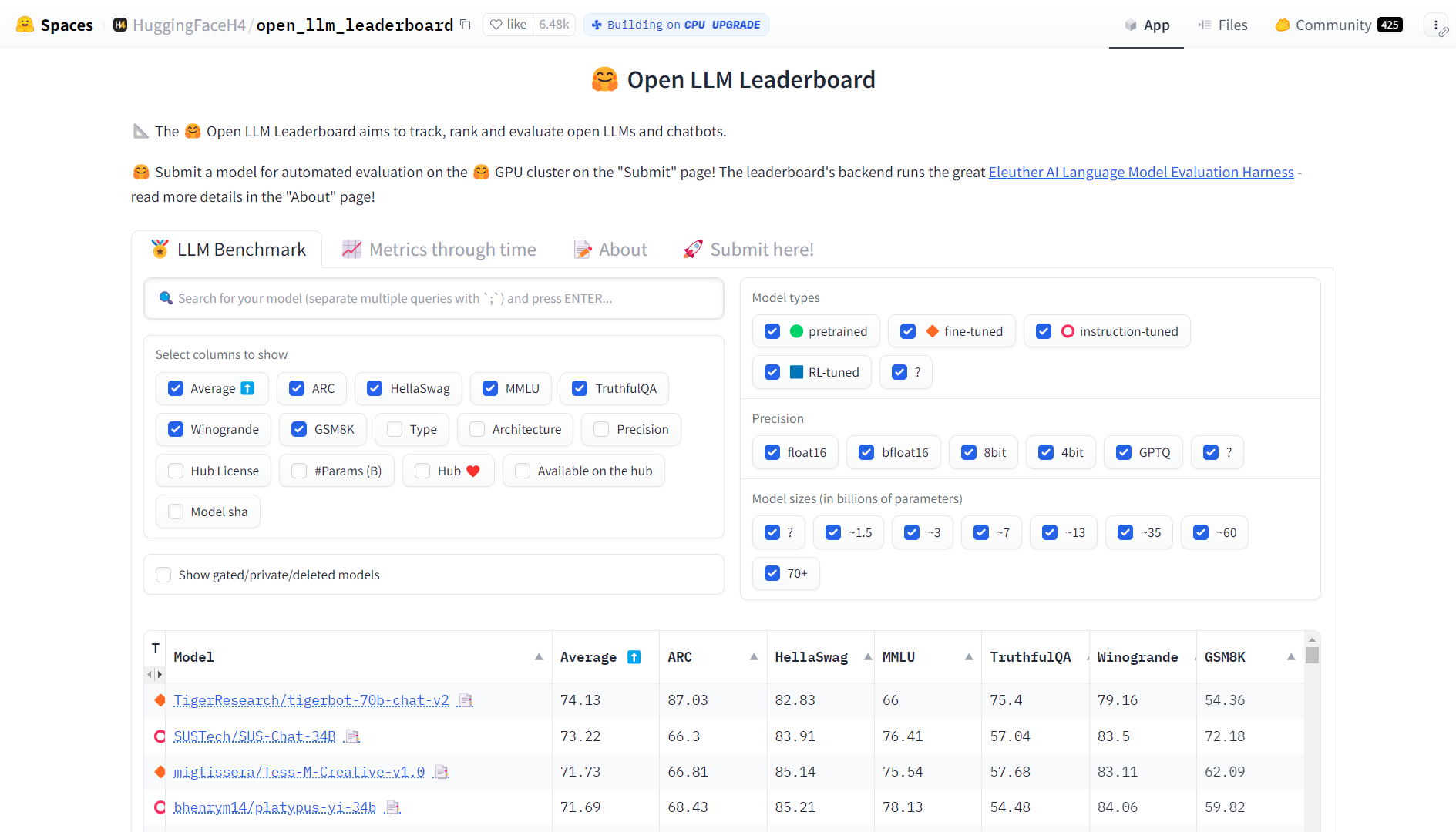Click the Community icon
Viewport: 1456px width, 832px height.
1283,25
